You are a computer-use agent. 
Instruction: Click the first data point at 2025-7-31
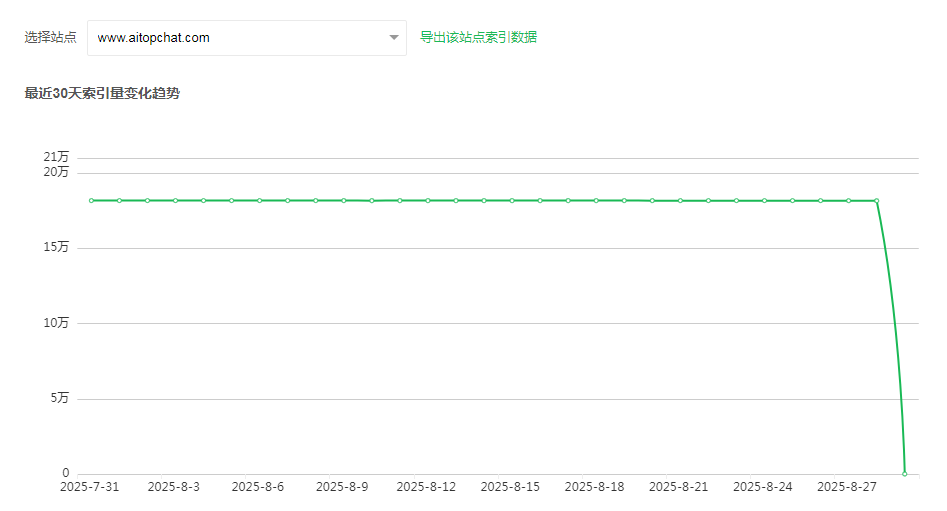(91, 201)
